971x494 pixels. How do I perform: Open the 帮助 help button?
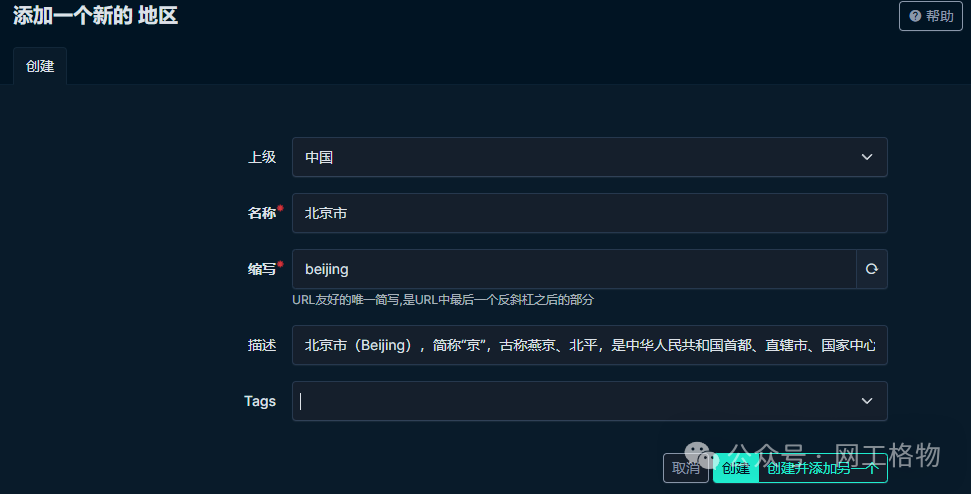tap(931, 16)
